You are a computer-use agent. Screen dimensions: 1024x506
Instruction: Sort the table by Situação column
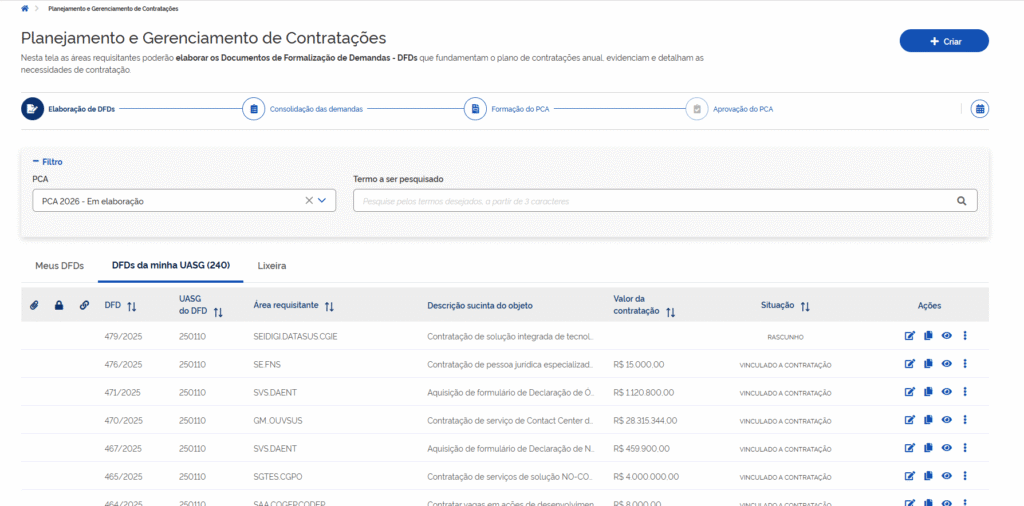point(805,306)
